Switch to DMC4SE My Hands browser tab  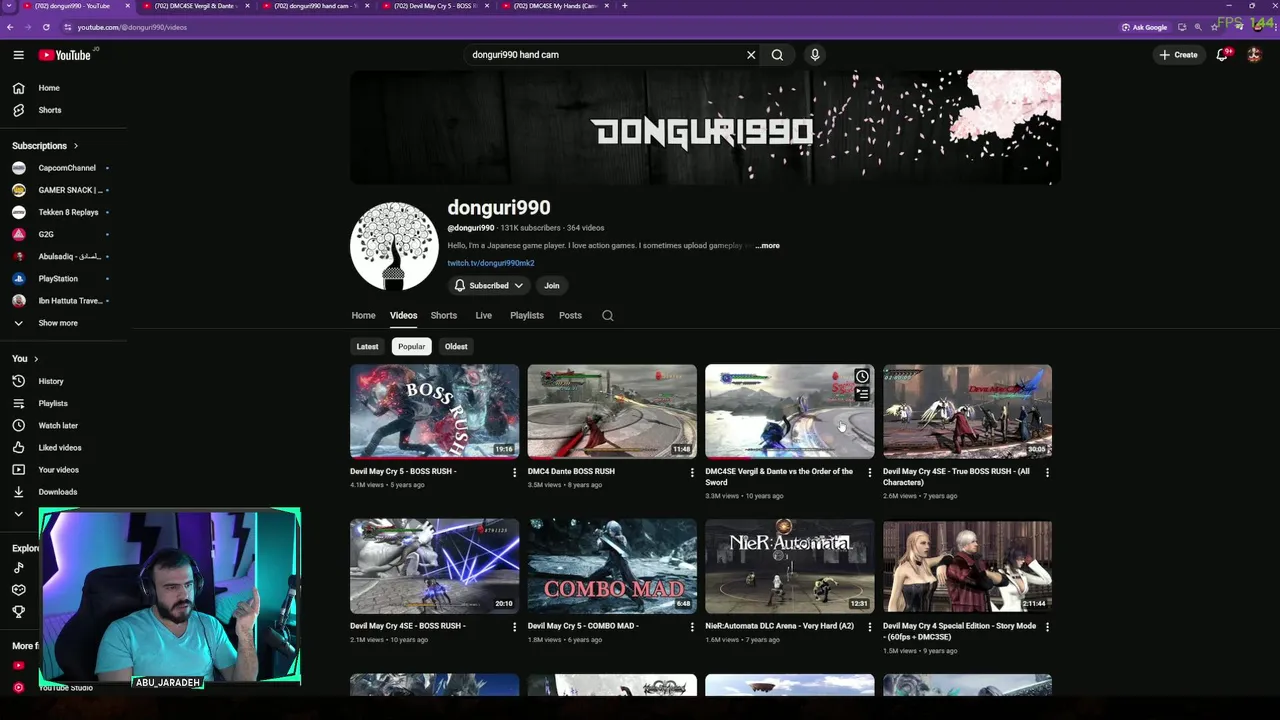click(x=555, y=6)
